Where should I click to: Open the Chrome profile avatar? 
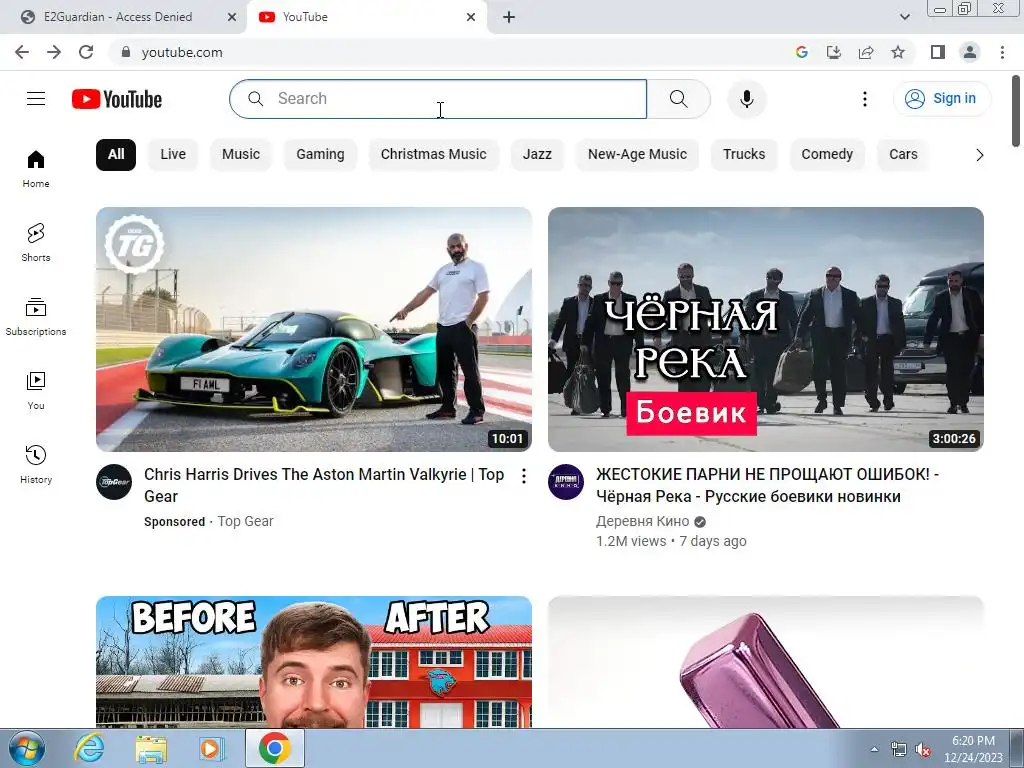tap(970, 52)
